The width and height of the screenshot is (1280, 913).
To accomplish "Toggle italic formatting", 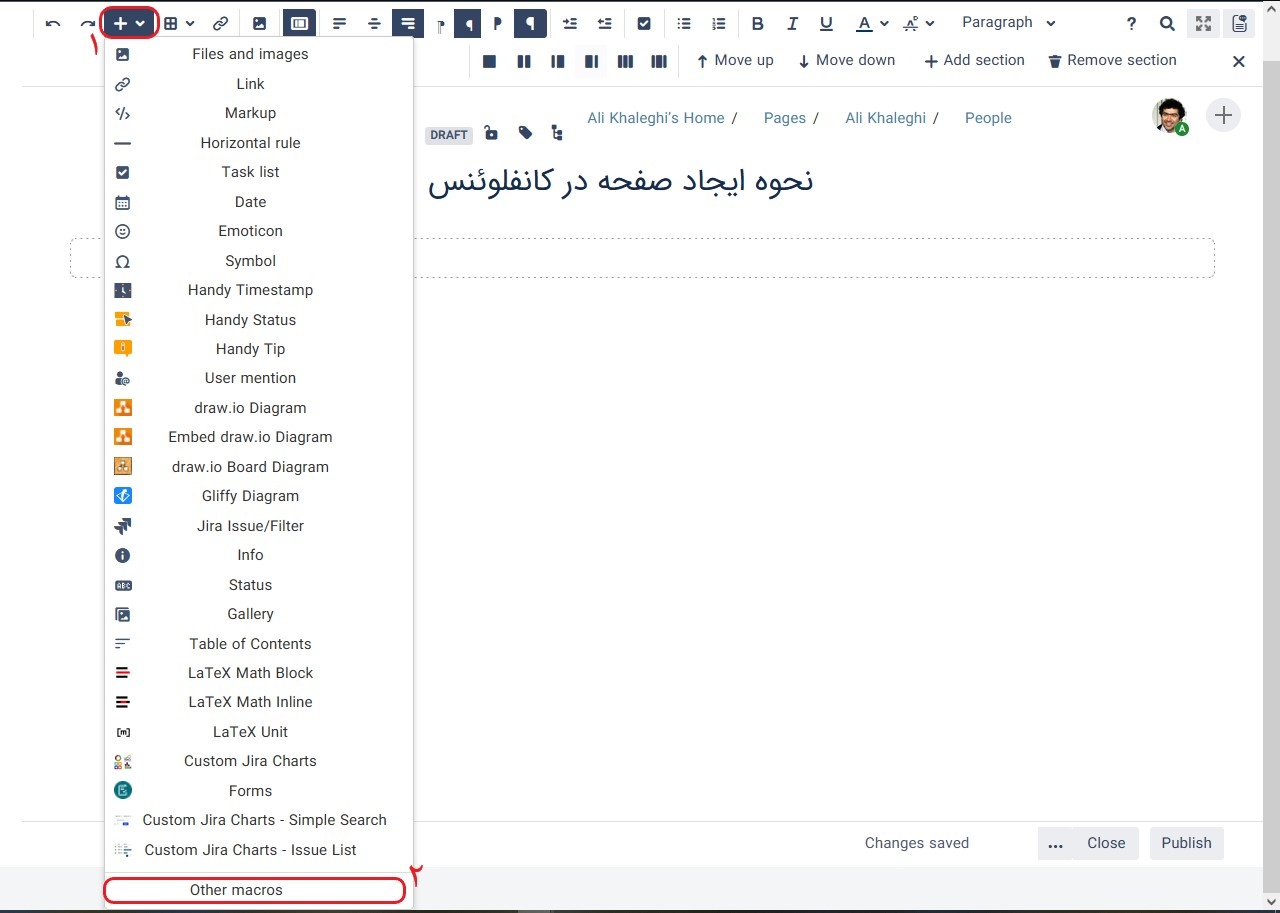I will (792, 23).
